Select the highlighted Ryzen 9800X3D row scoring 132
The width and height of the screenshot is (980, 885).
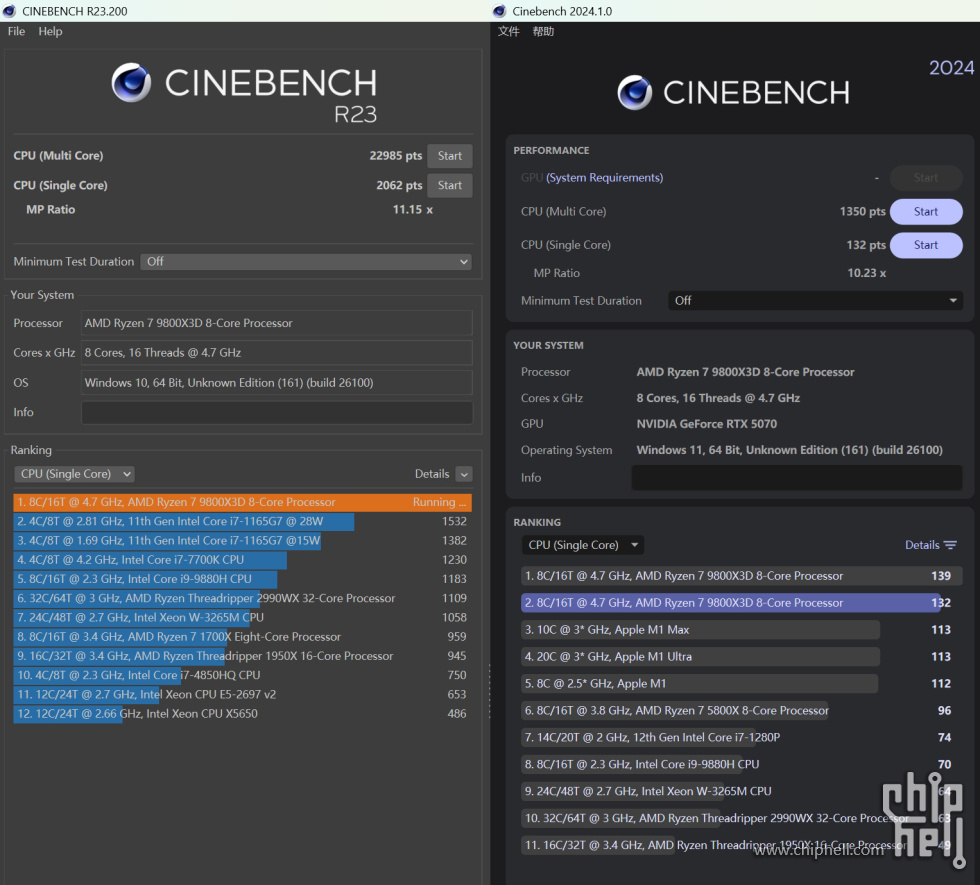[741, 603]
